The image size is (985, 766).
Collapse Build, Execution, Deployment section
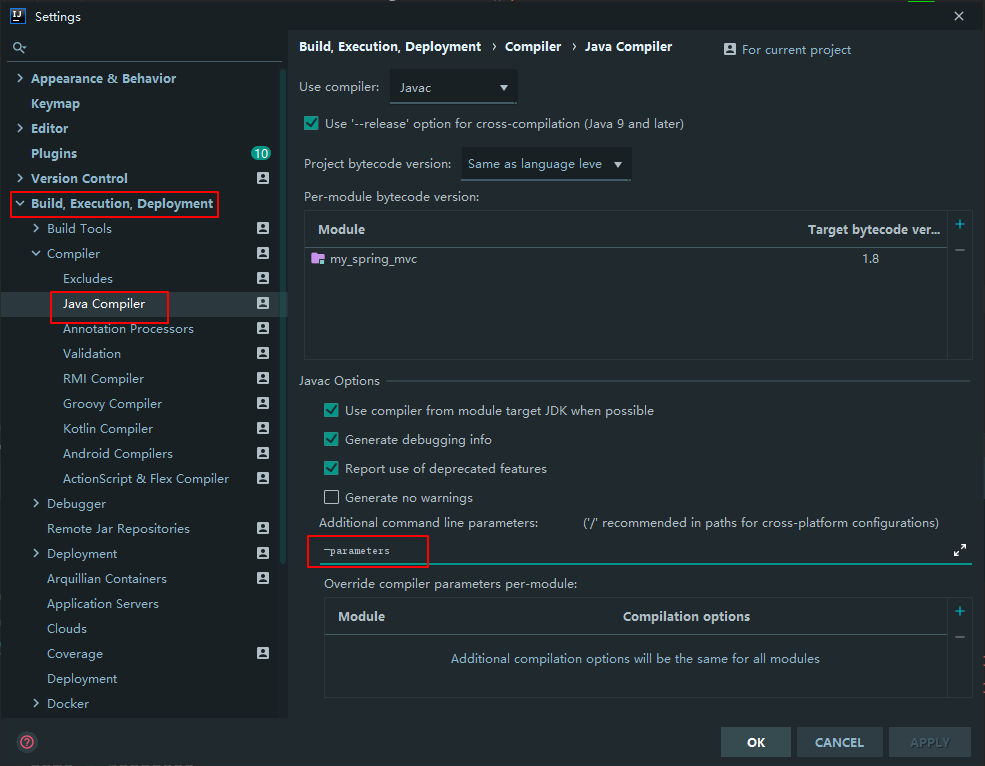tap(20, 204)
